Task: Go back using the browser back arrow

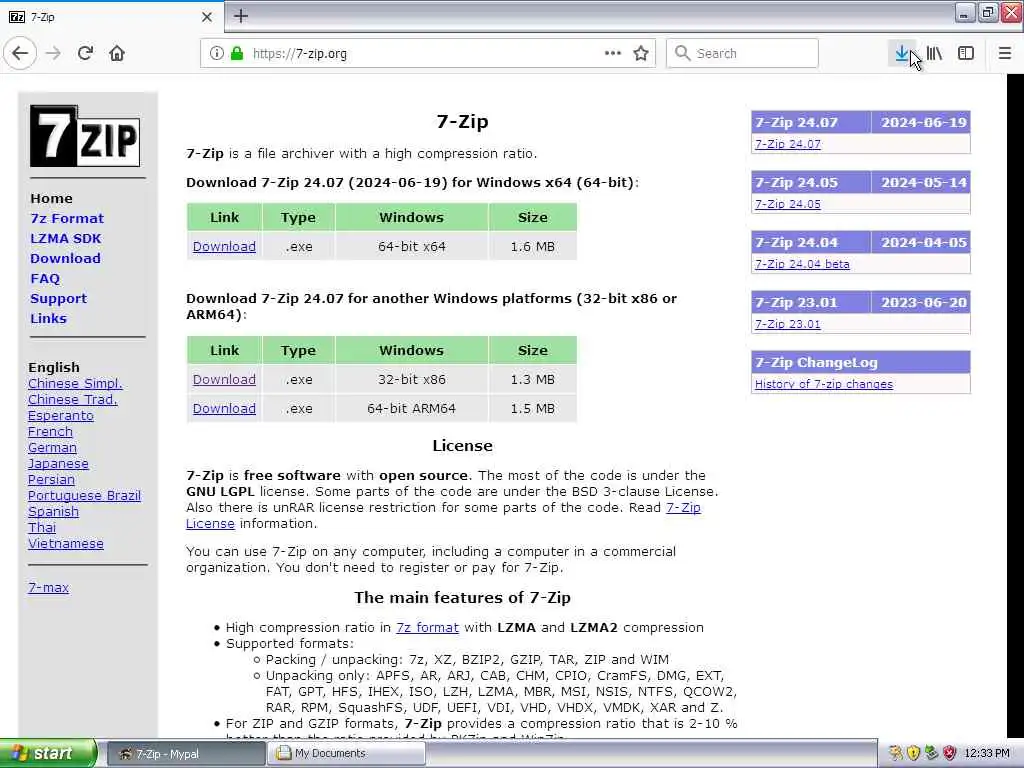Action: (20, 53)
